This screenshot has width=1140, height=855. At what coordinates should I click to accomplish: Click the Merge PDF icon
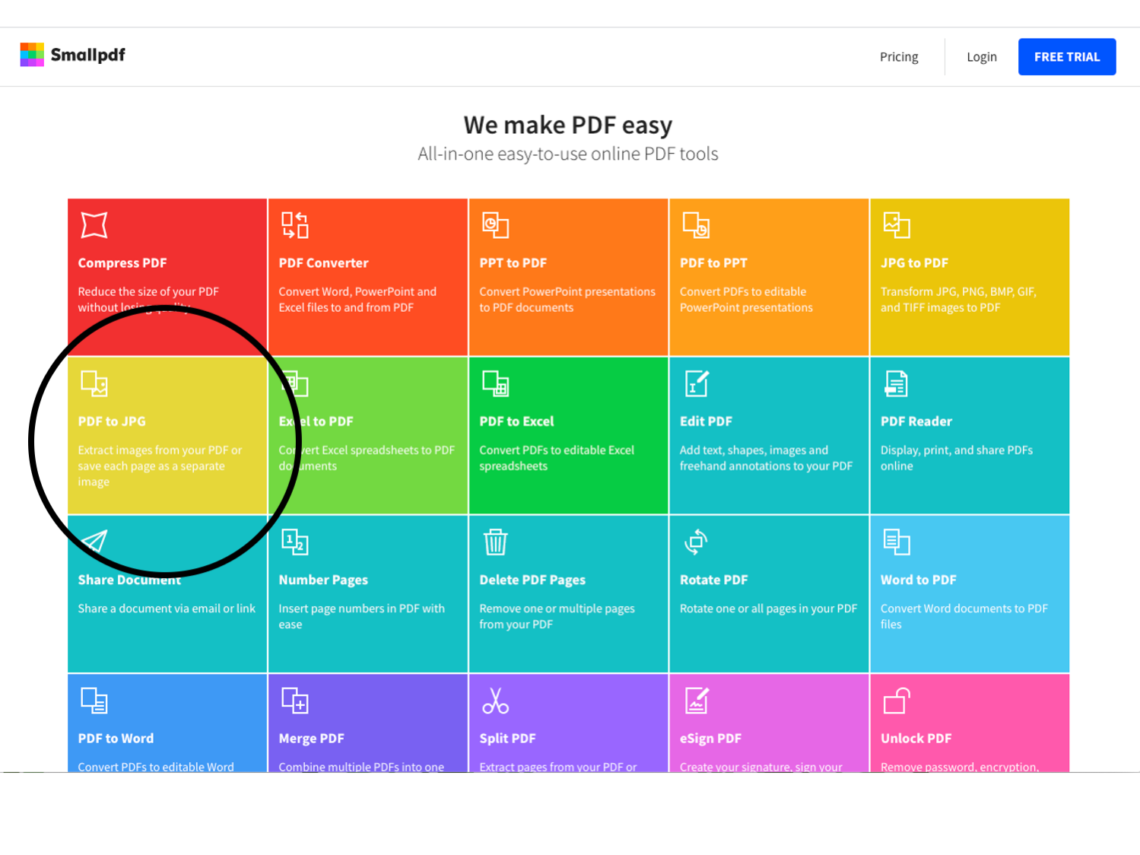[295, 701]
